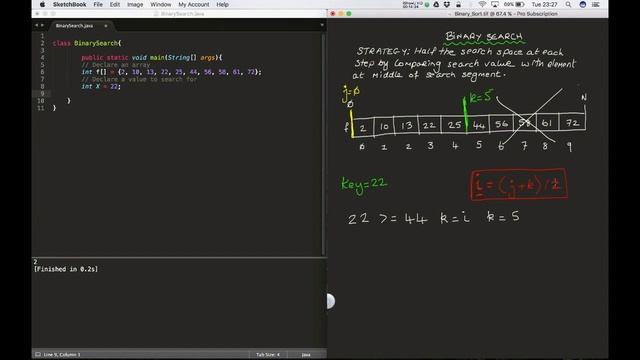This screenshot has height=360, width=640.
Task: Click the green circular status icon in the menu bar
Action: pyautogui.click(x=427, y=4)
